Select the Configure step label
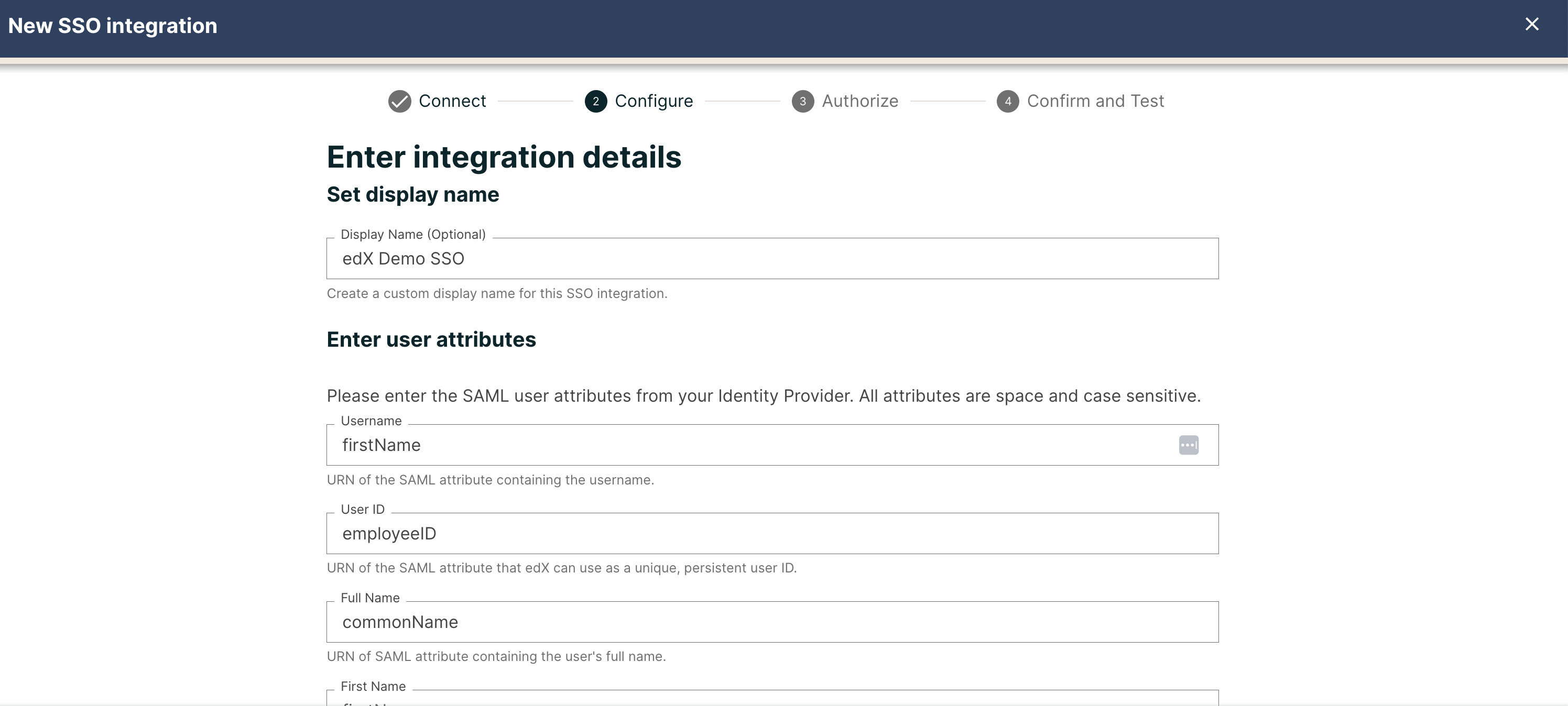Image resolution: width=1568 pixels, height=706 pixels. (654, 101)
